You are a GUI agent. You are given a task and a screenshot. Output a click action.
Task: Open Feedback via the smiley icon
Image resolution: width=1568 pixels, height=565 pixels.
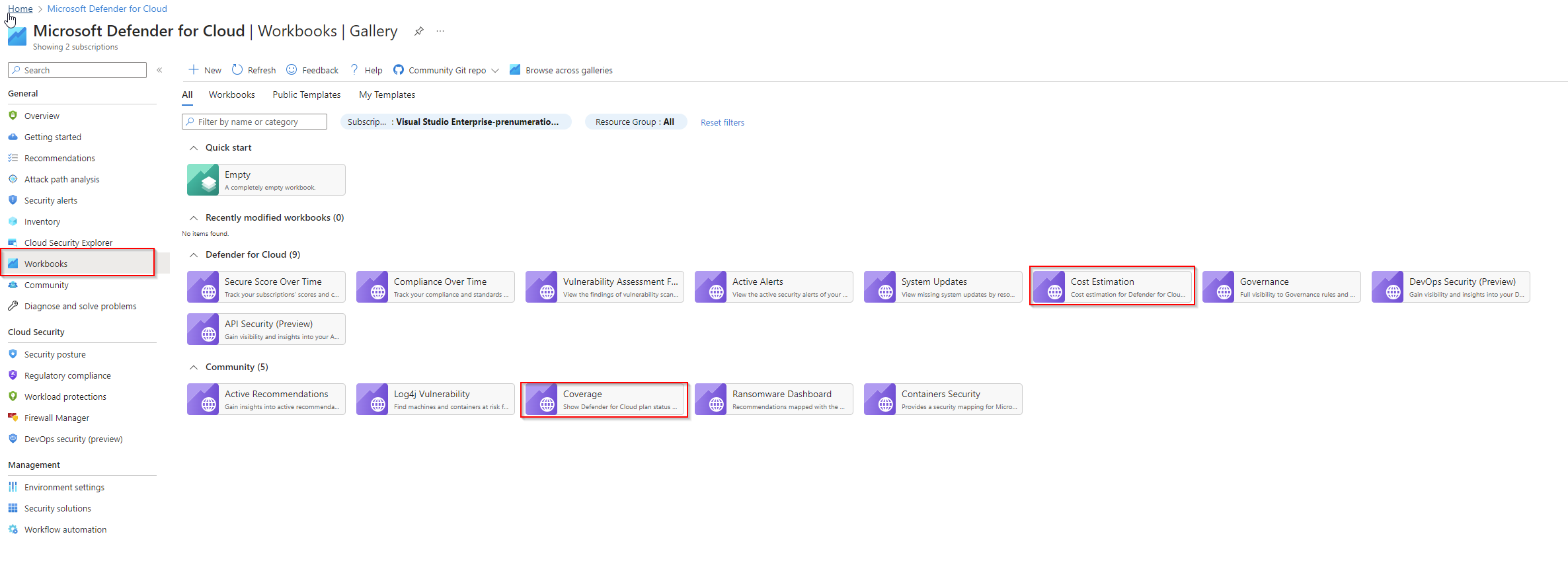tap(292, 70)
